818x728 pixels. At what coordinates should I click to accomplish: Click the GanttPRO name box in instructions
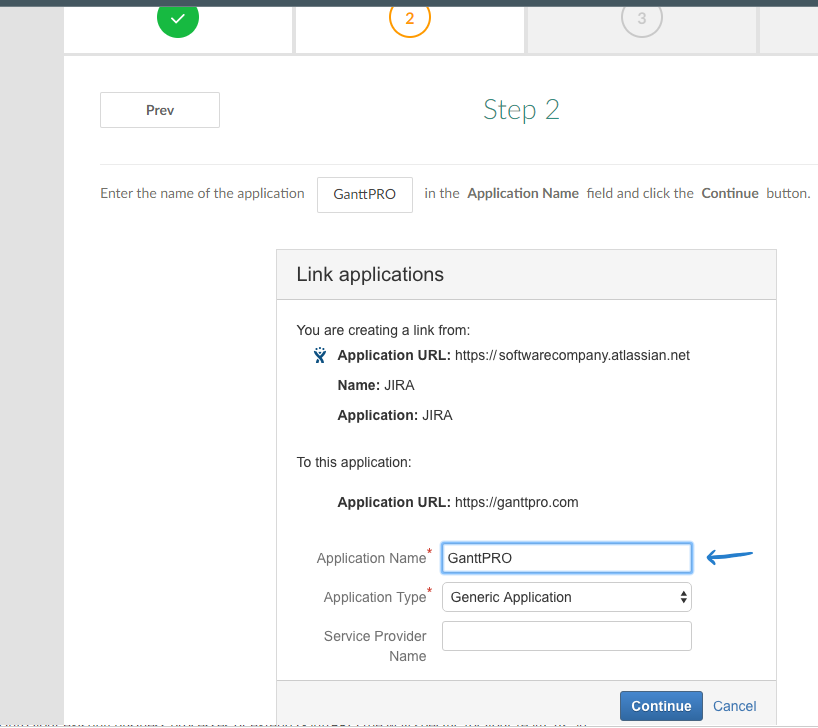pyautogui.click(x=365, y=195)
